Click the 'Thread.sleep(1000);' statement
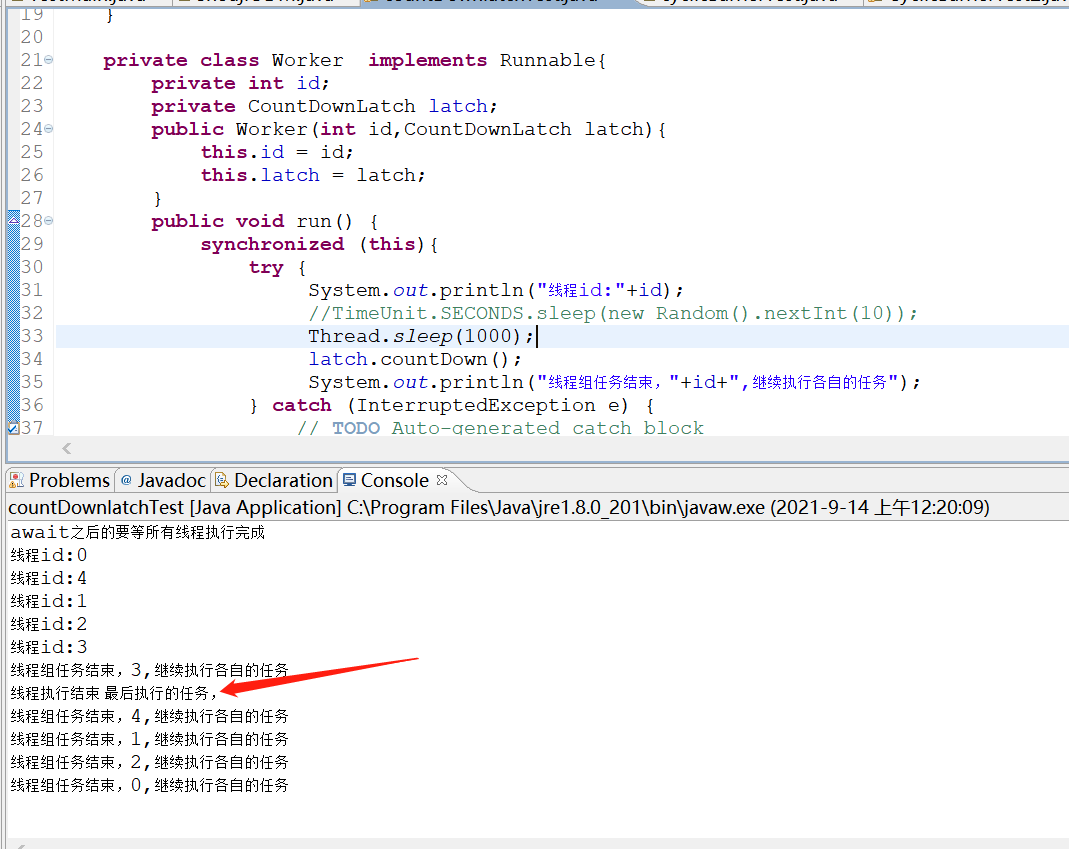This screenshot has width=1069, height=849. (421, 336)
